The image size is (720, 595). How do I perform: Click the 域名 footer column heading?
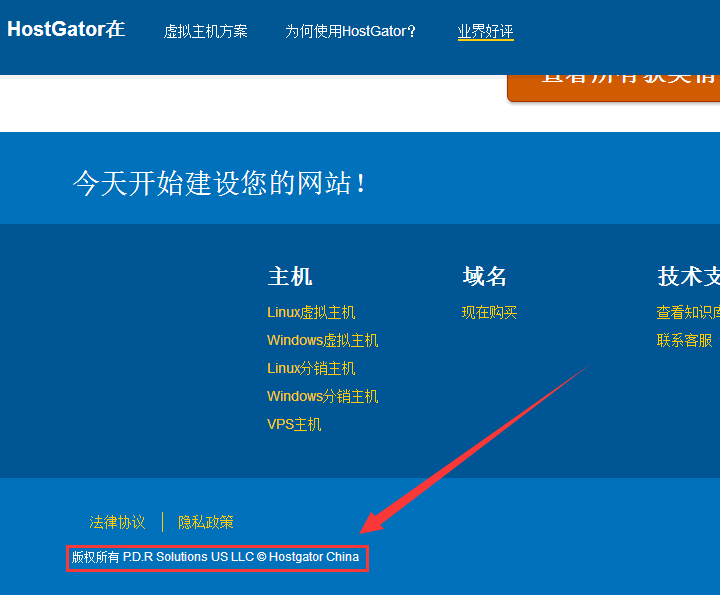(x=485, y=276)
